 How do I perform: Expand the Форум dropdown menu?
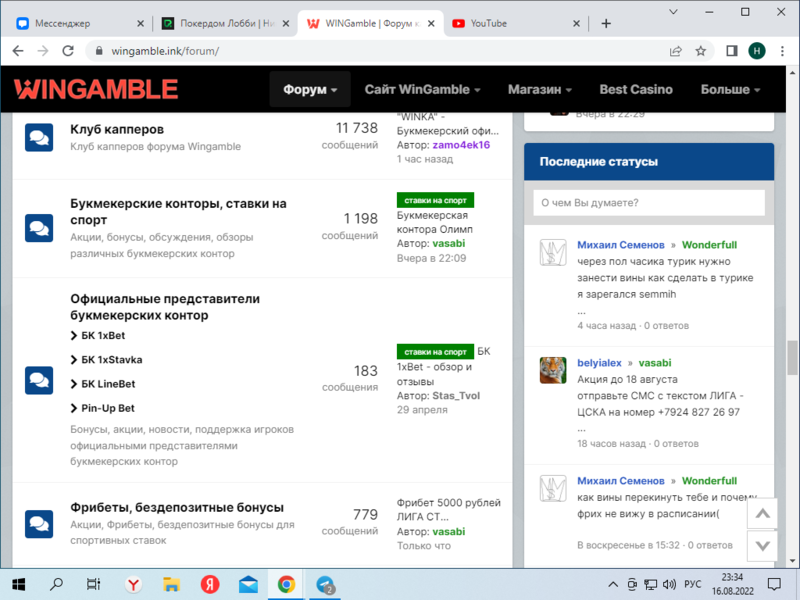(x=310, y=90)
